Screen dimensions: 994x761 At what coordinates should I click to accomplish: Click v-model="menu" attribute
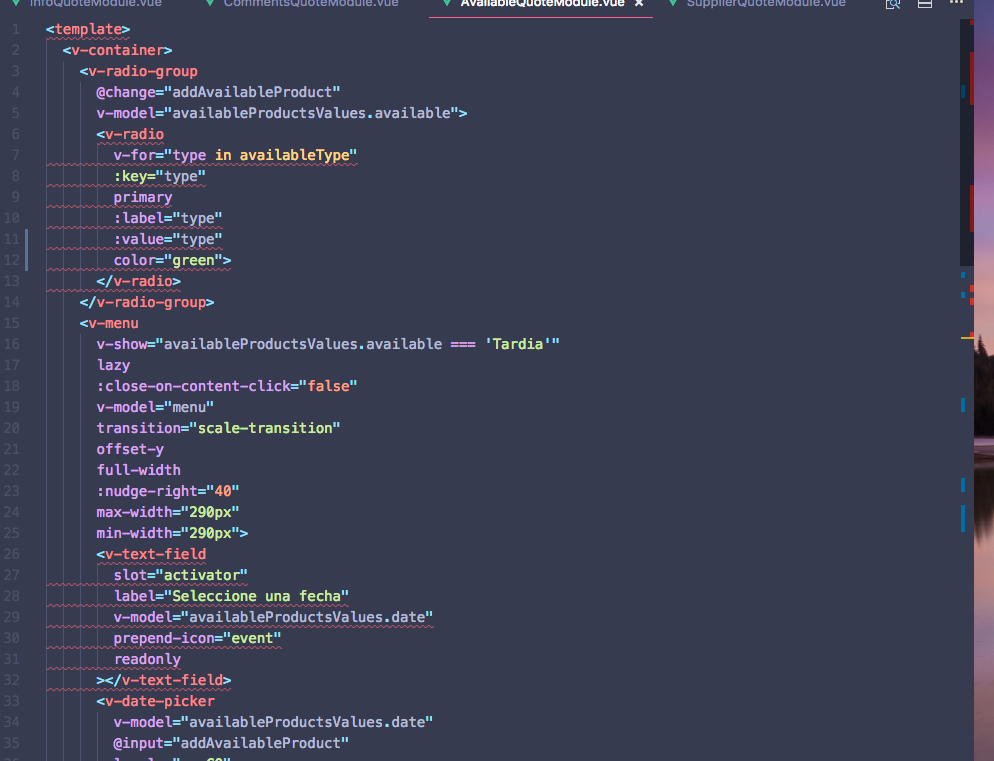tap(155, 407)
